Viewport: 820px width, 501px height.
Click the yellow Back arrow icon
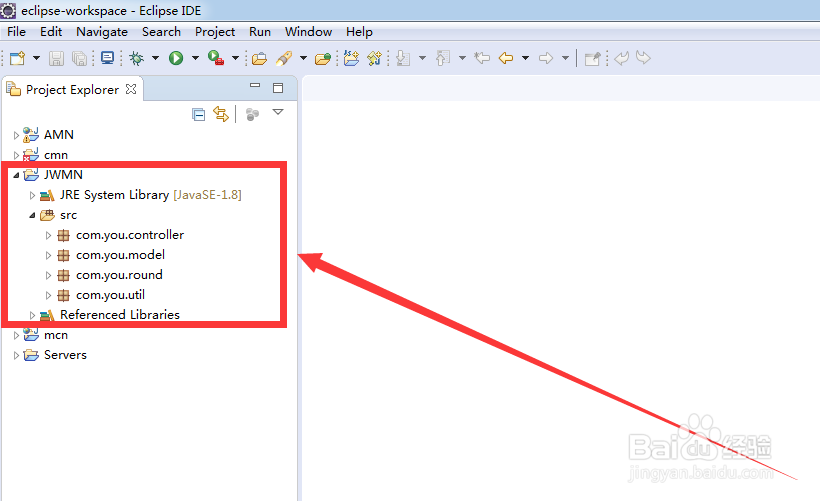click(x=506, y=58)
